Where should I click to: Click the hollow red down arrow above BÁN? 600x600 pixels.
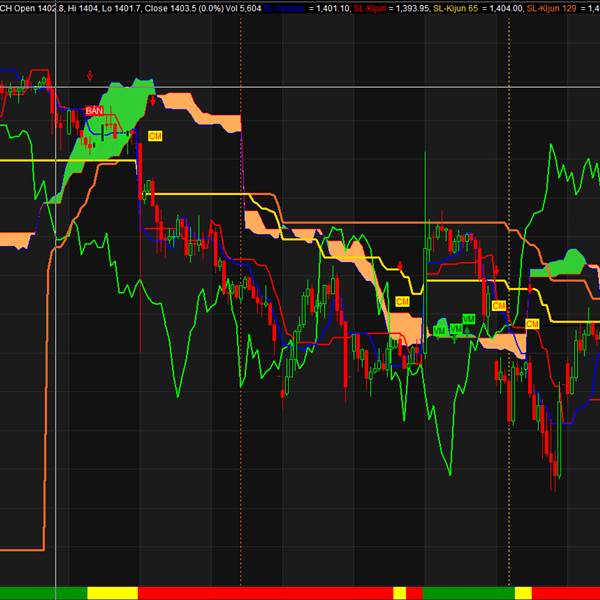[x=90, y=75]
